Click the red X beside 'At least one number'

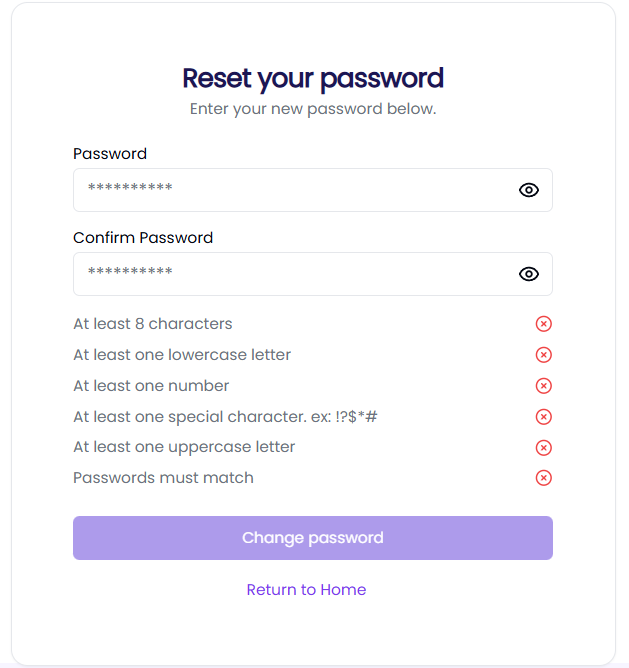pyautogui.click(x=543, y=386)
